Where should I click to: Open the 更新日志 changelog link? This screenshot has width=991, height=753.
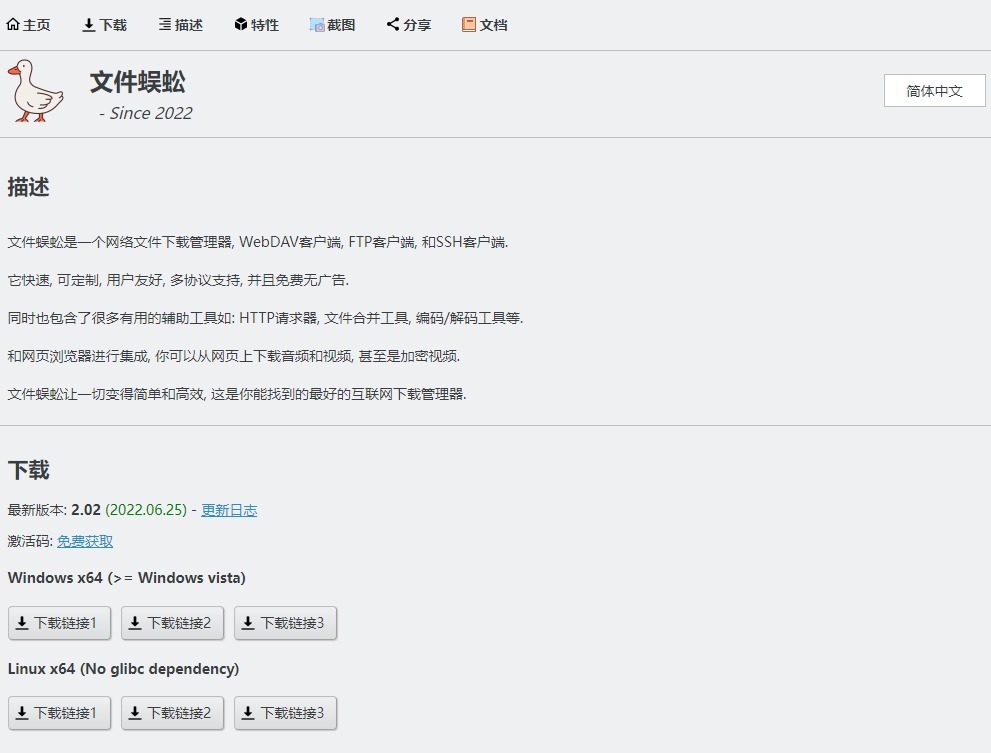point(229,510)
